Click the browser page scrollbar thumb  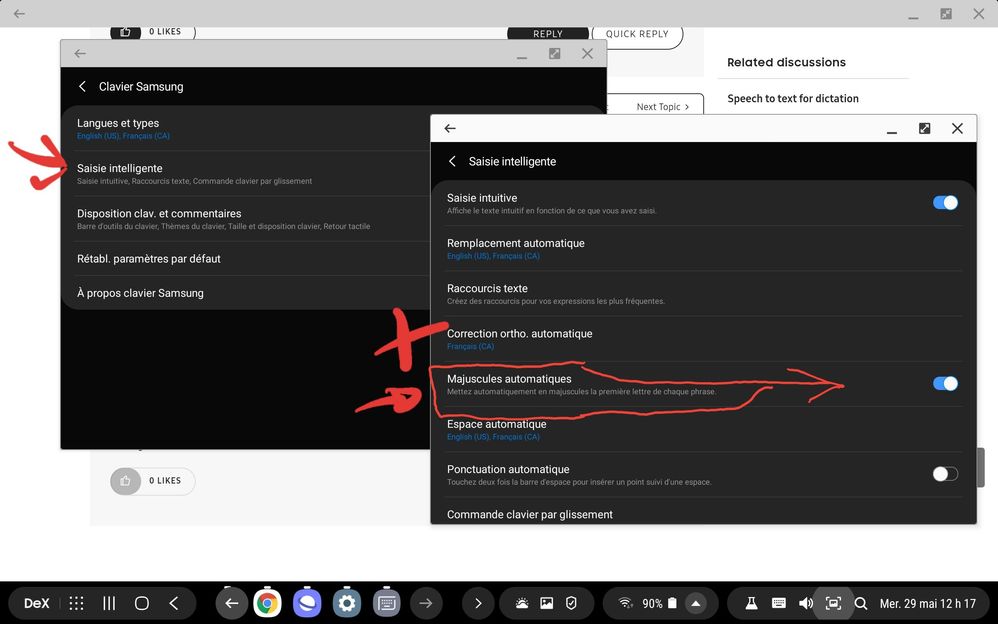[981, 467]
